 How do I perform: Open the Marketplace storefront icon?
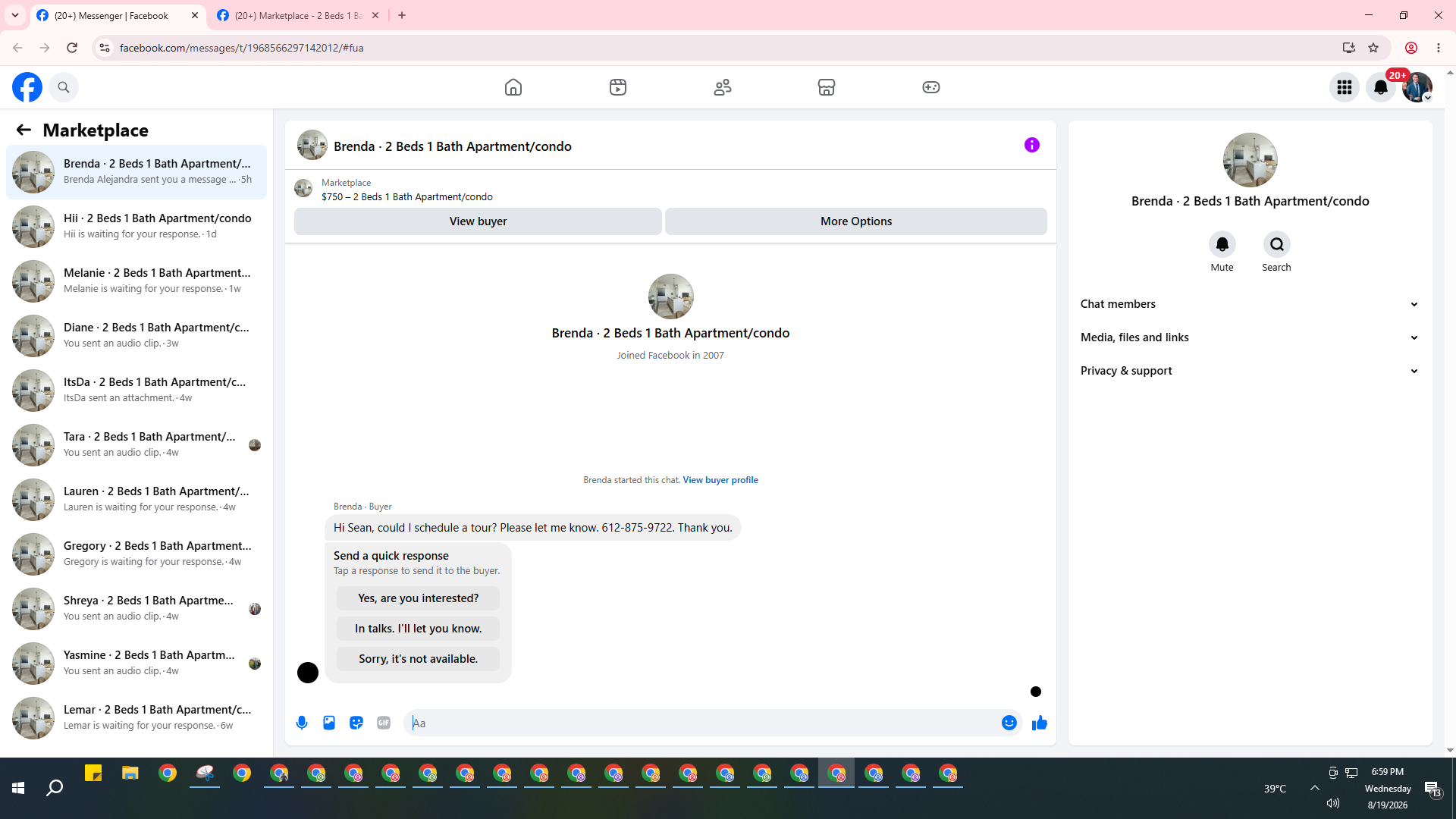[x=827, y=87]
